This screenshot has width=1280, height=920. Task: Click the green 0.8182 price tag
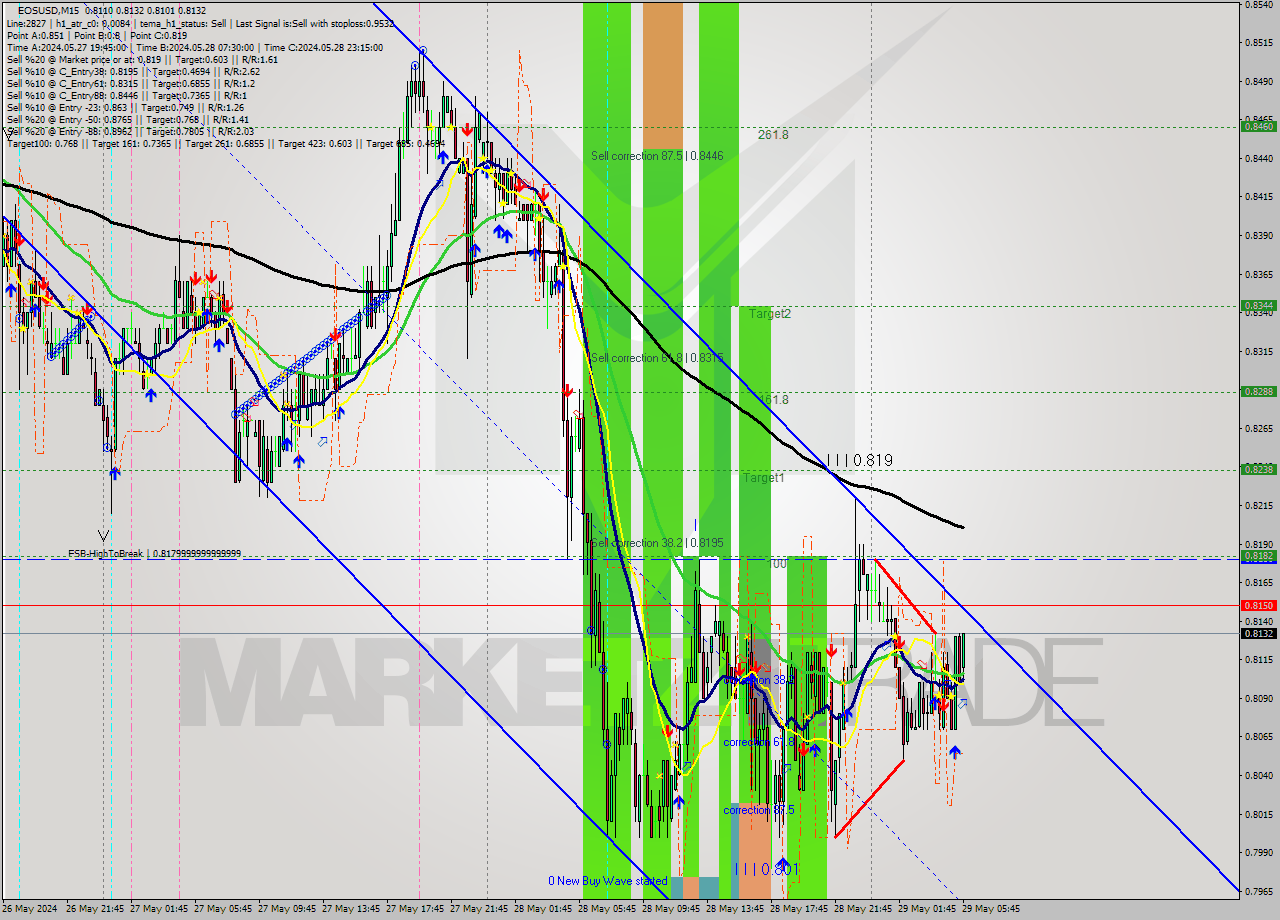pyautogui.click(x=1258, y=556)
